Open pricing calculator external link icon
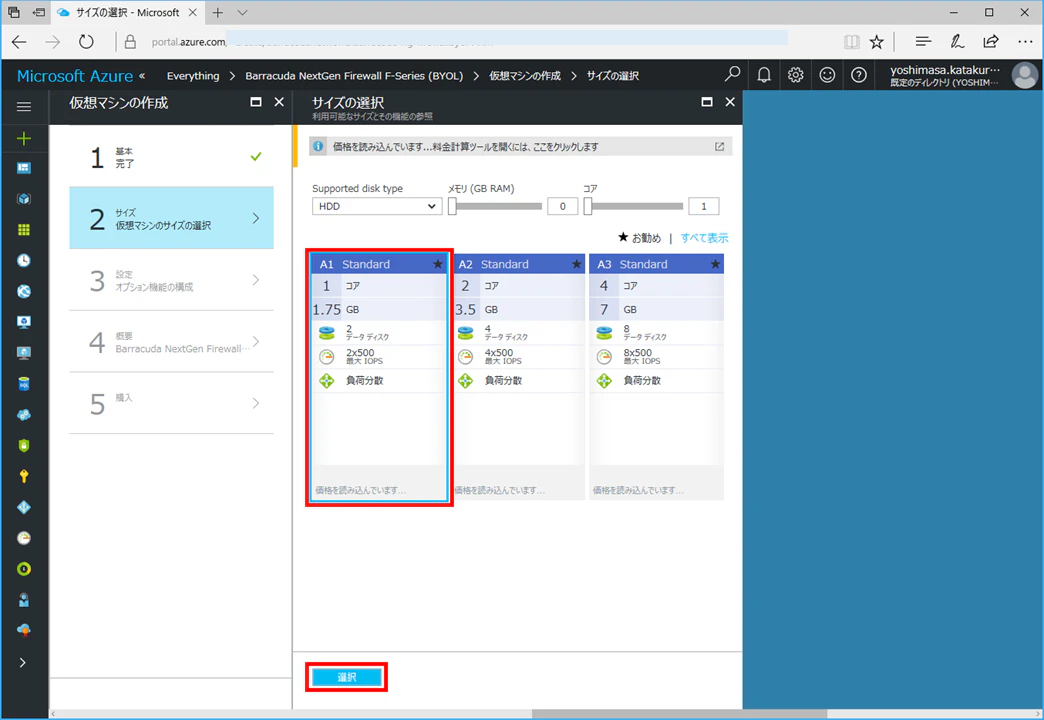This screenshot has width=1044, height=720. [x=720, y=147]
